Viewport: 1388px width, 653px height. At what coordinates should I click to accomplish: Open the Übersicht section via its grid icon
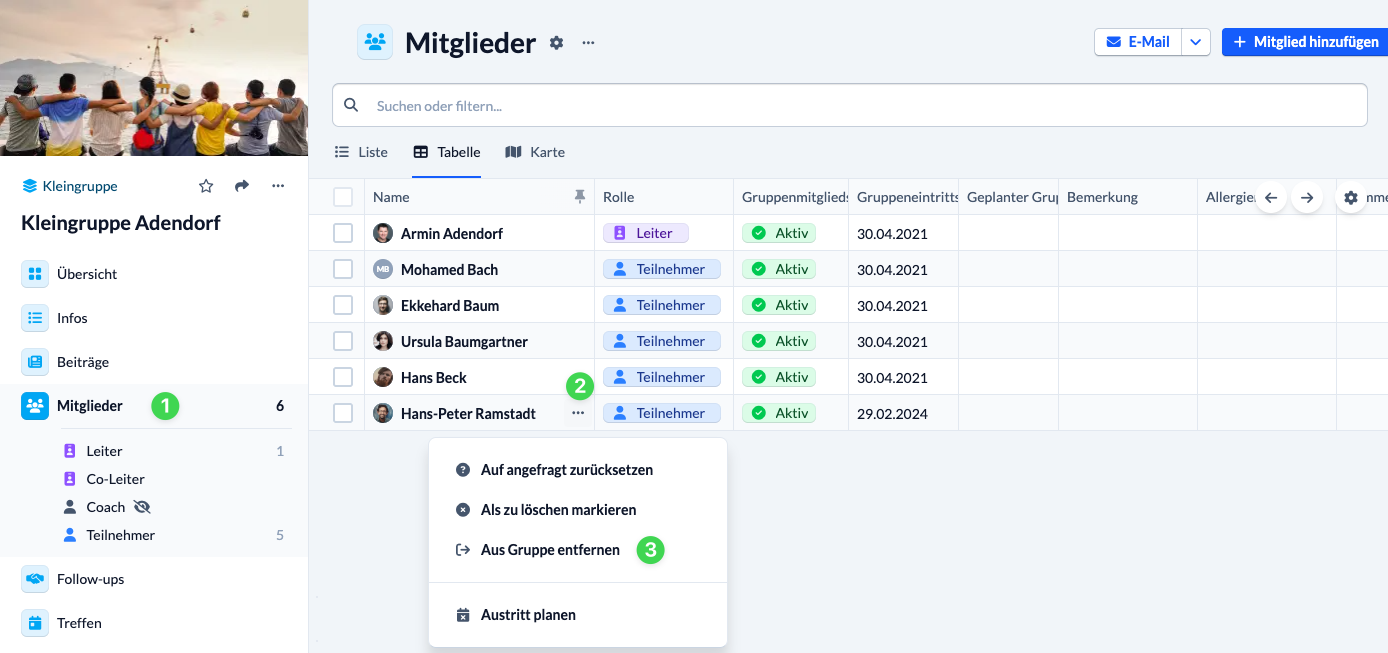coord(36,273)
